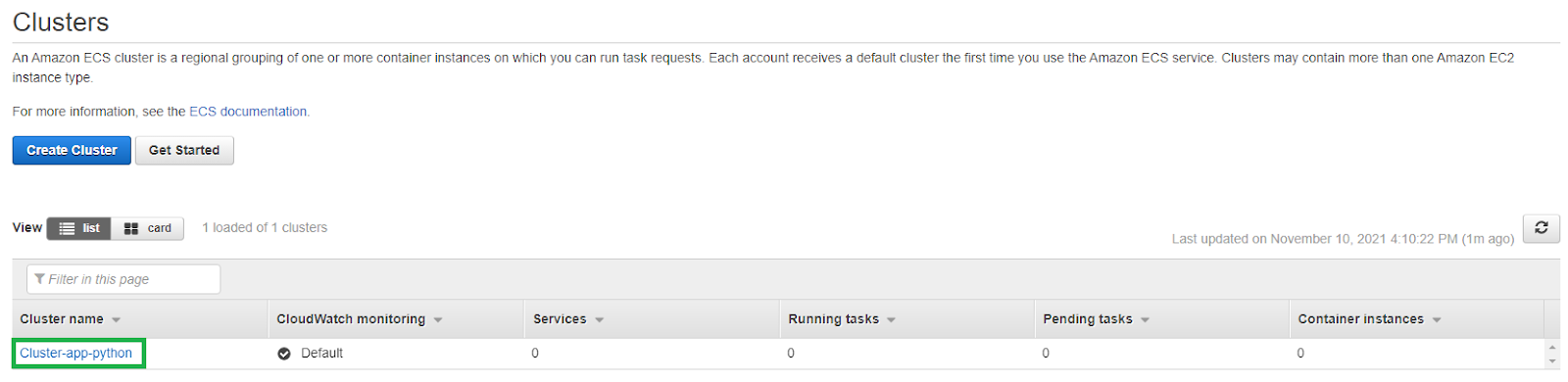Screen dimensions: 1568x382
Task: Refresh the clusters list
Action: (x=1541, y=228)
